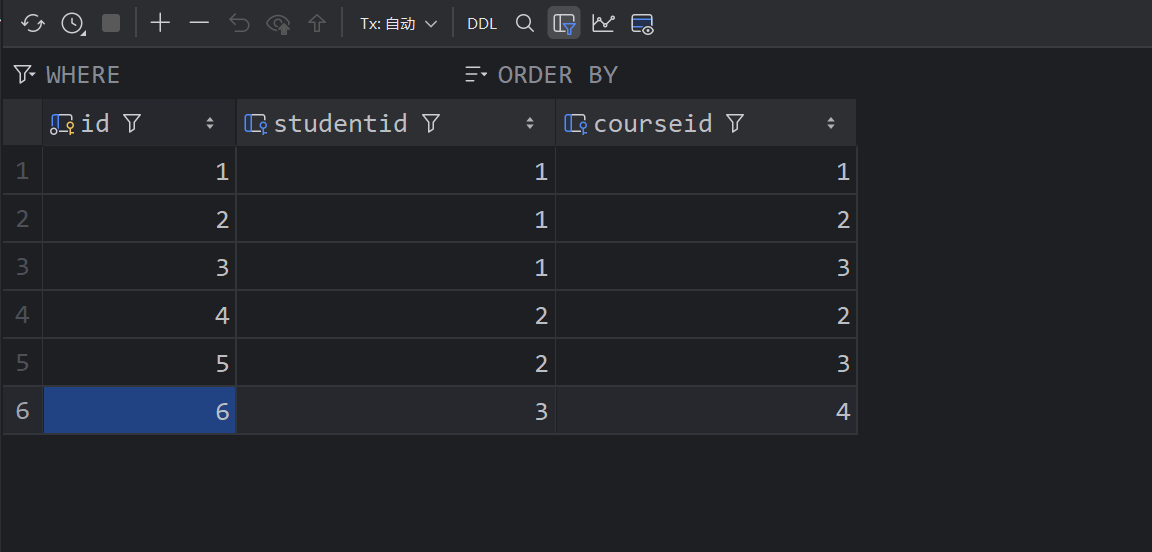Reload the table data with refresh icon

click(x=33, y=24)
